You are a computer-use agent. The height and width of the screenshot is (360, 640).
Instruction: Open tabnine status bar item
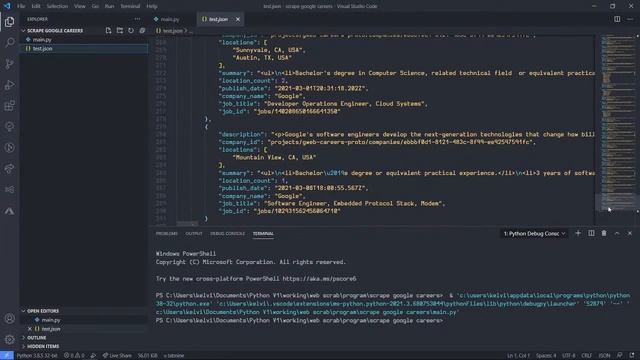click(174, 356)
